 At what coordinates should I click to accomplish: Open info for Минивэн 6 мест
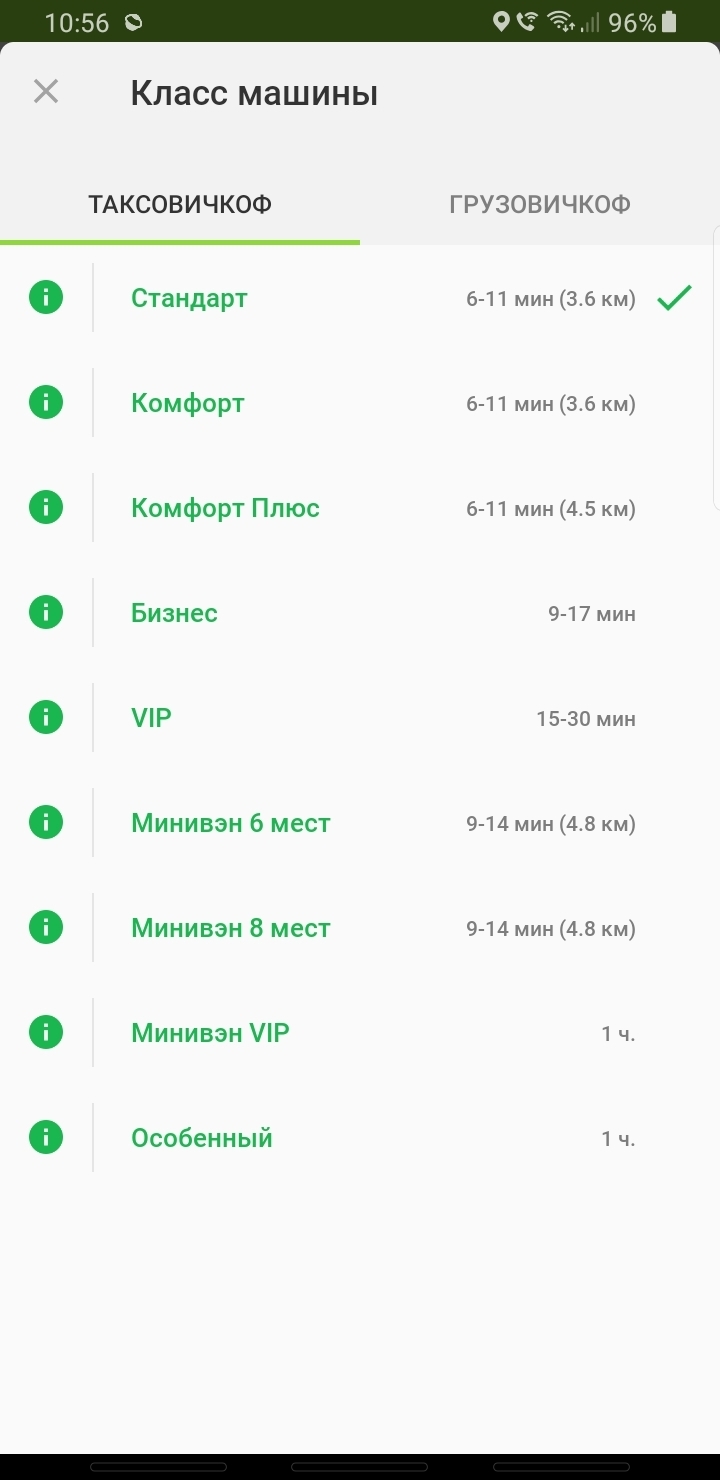(46, 823)
